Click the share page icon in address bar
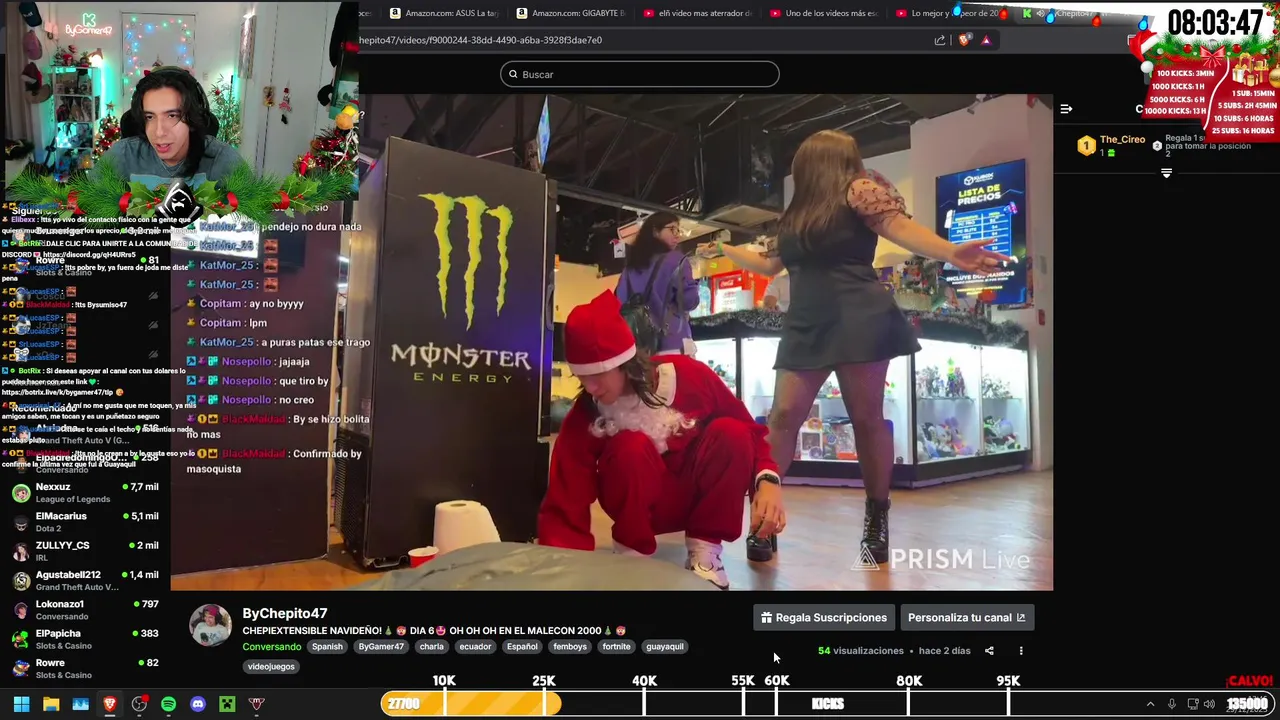The image size is (1280, 720). (940, 40)
